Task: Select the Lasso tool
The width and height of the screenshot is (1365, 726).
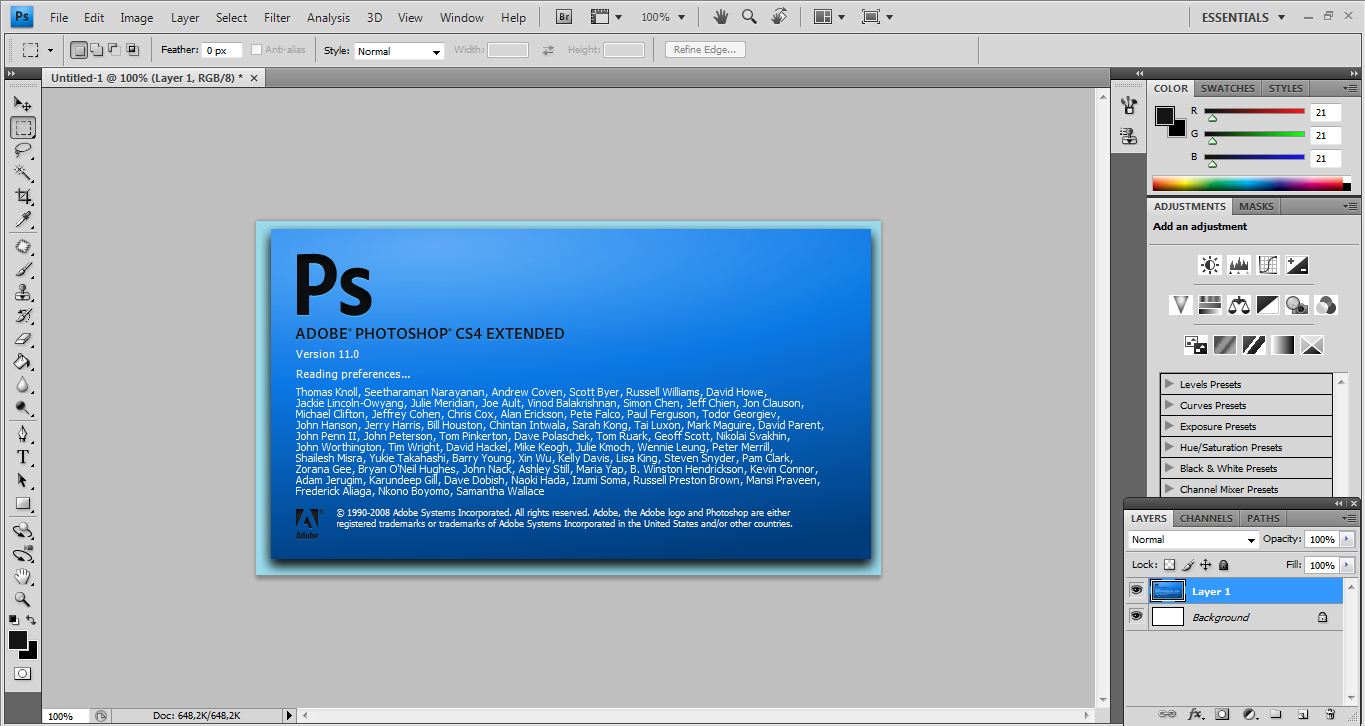Action: [x=23, y=151]
